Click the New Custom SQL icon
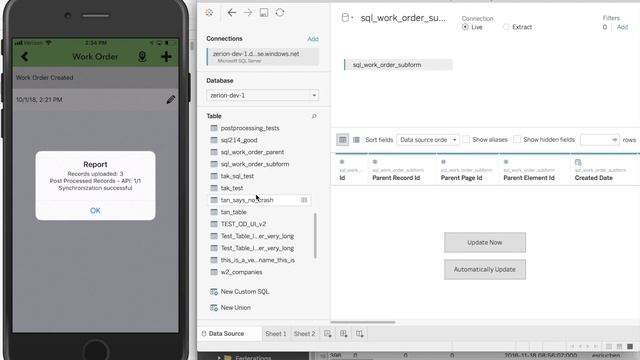640x360 pixels. tap(213, 292)
